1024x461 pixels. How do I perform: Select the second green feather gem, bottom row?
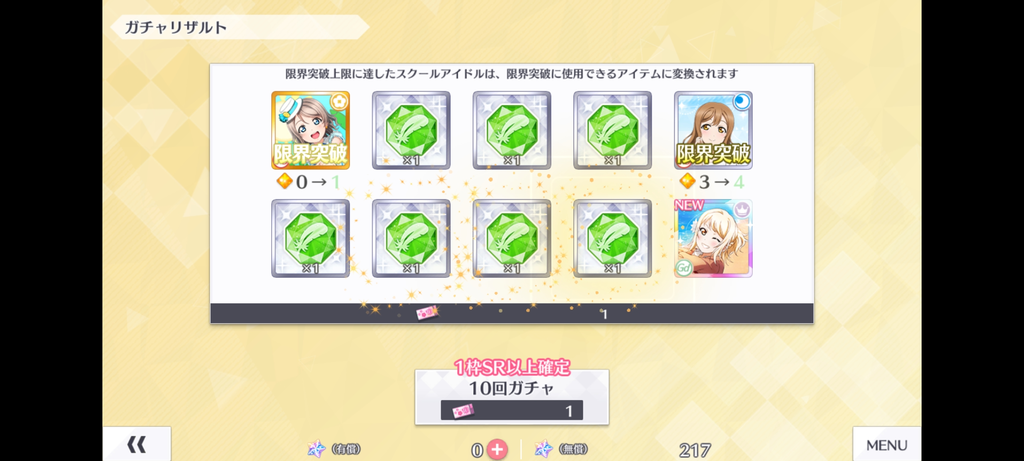click(411, 238)
